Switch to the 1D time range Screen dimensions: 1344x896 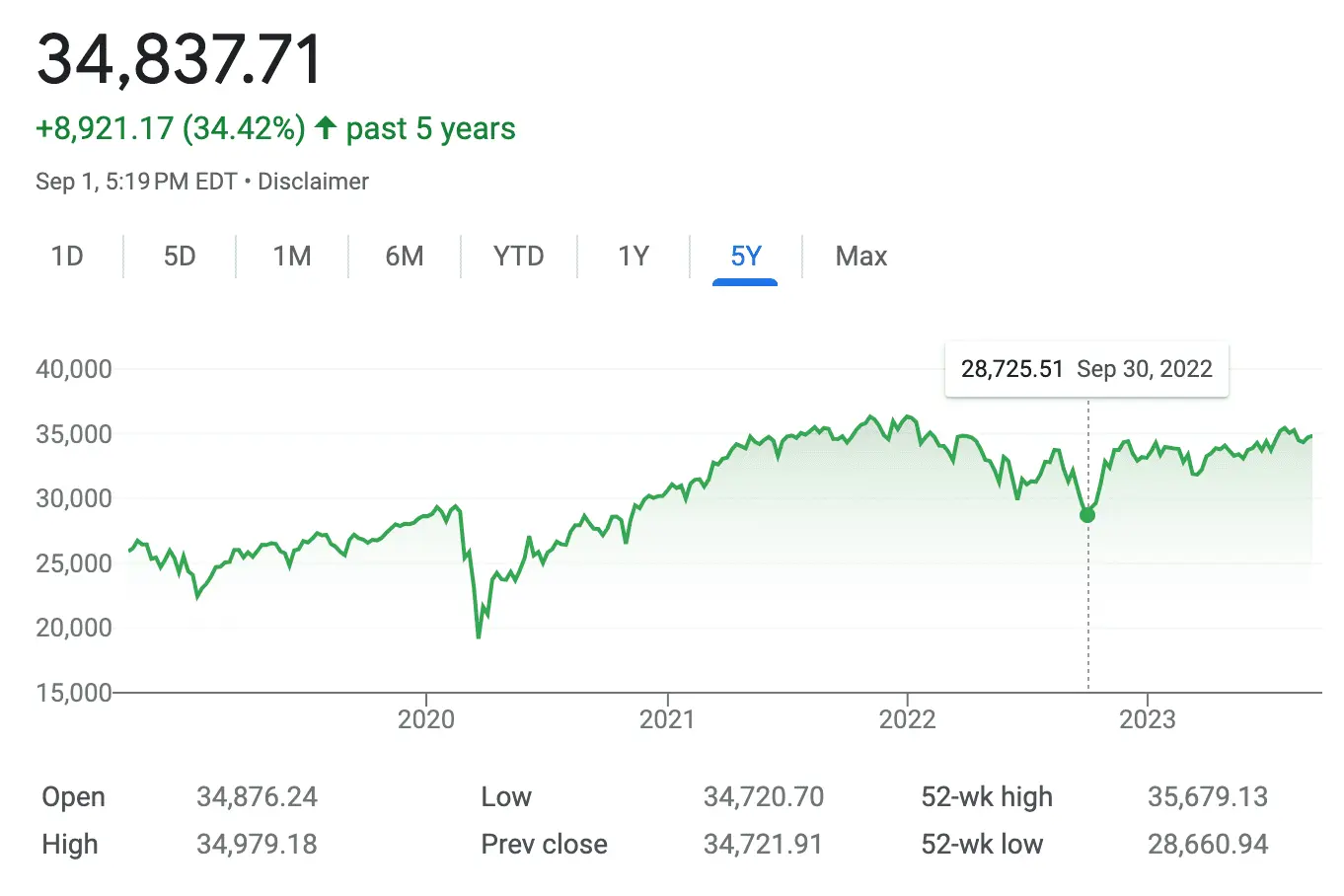(67, 257)
